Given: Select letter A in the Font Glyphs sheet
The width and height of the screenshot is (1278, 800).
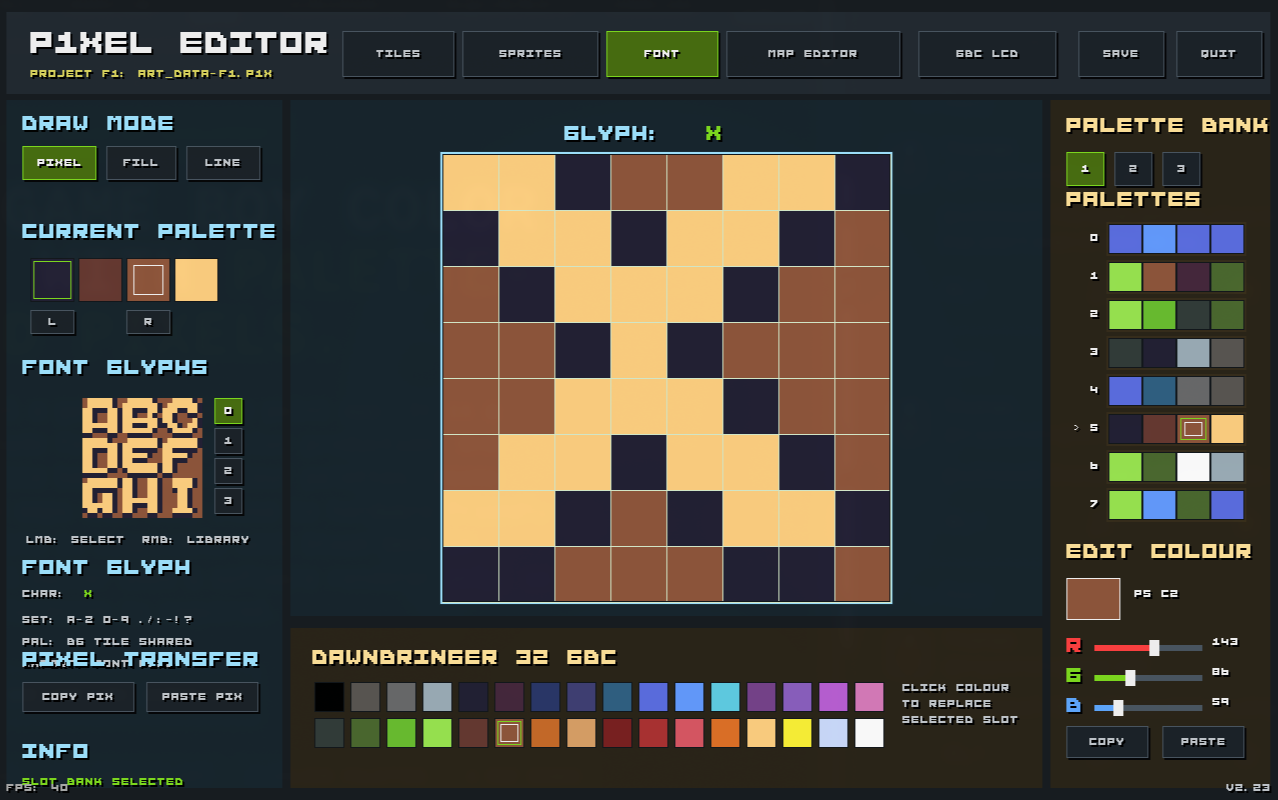Looking at the screenshot, I should point(102,417).
